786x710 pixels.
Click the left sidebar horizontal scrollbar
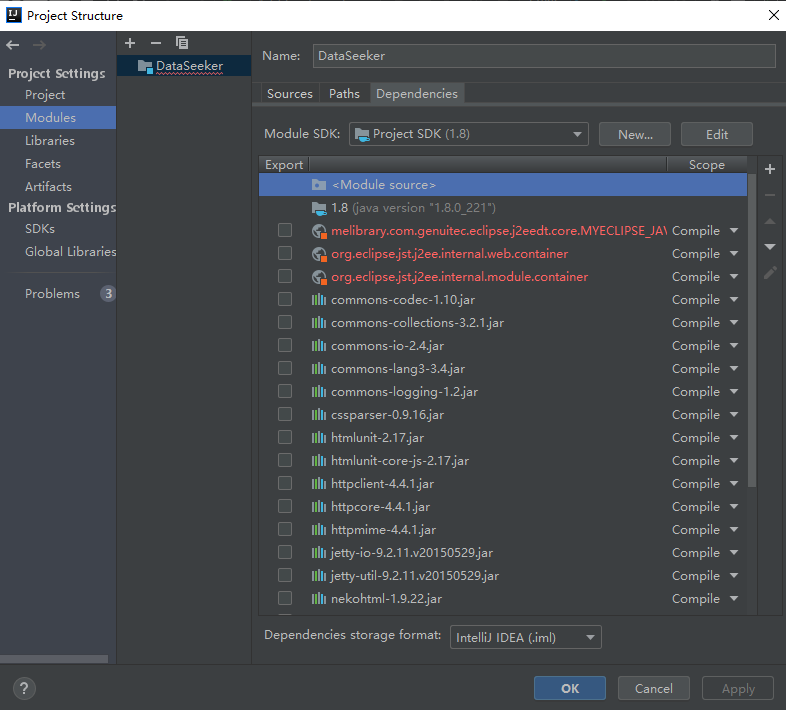(54, 659)
